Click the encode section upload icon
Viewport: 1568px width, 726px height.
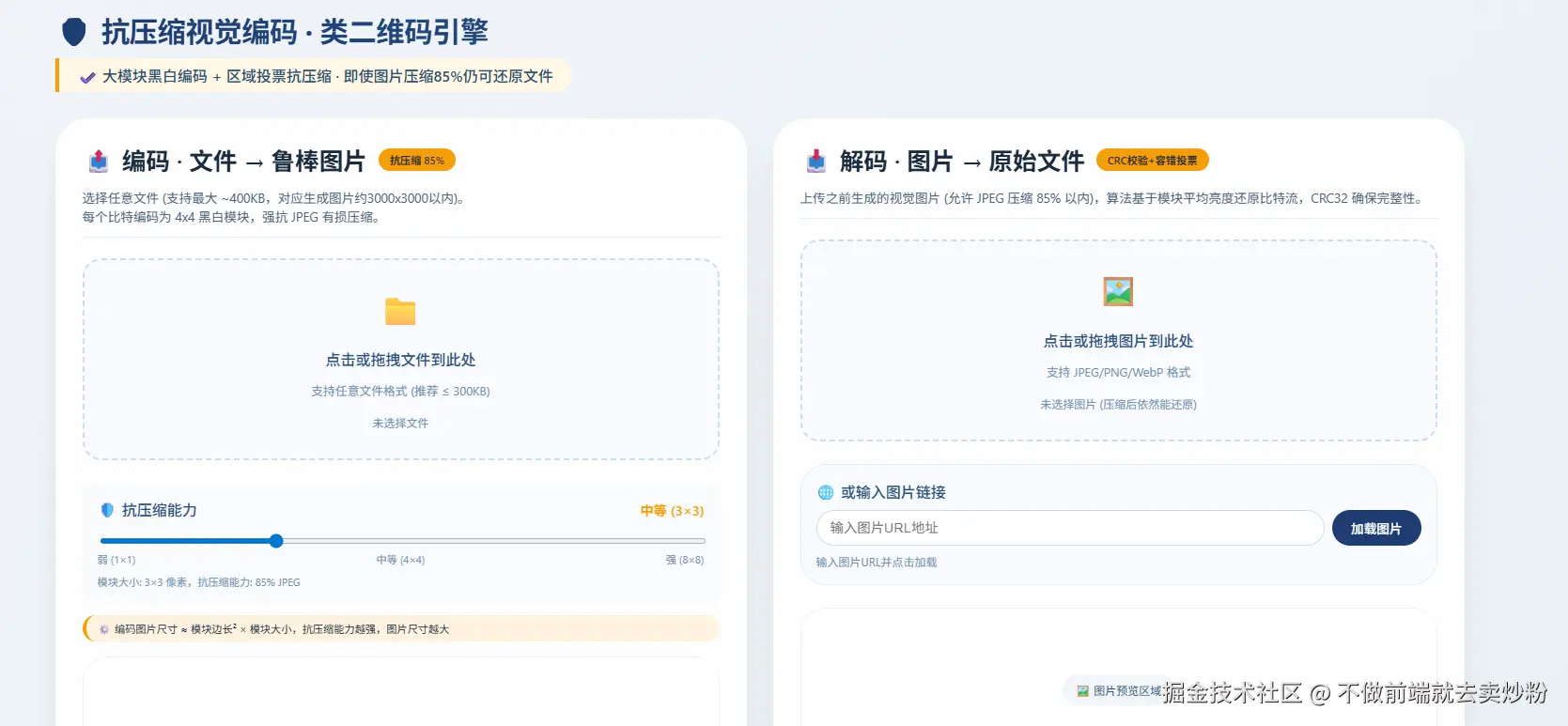99,162
